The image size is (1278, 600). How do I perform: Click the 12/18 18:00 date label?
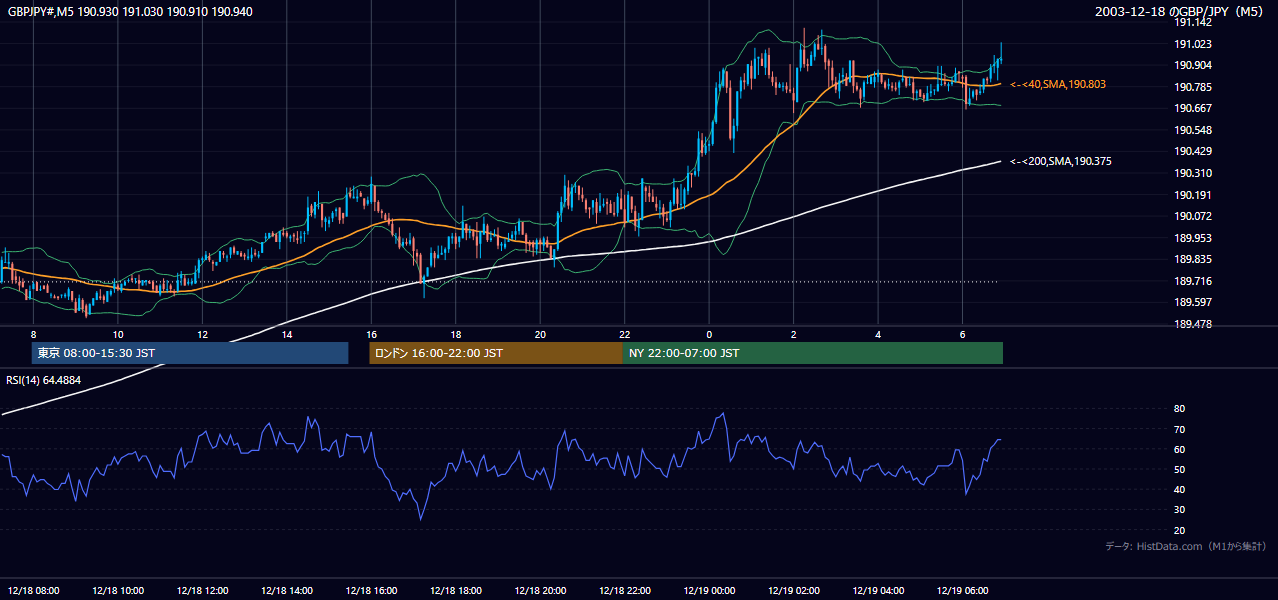tap(456, 590)
